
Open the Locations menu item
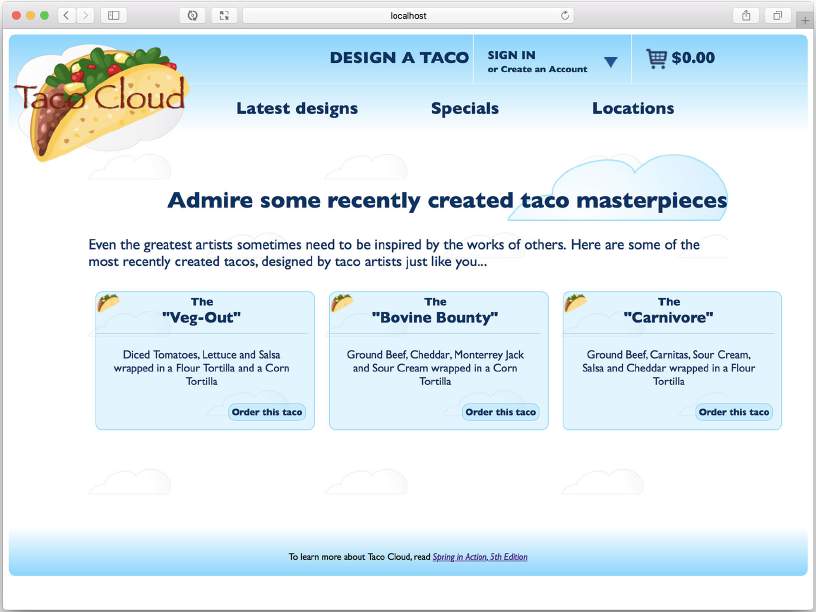coord(633,108)
